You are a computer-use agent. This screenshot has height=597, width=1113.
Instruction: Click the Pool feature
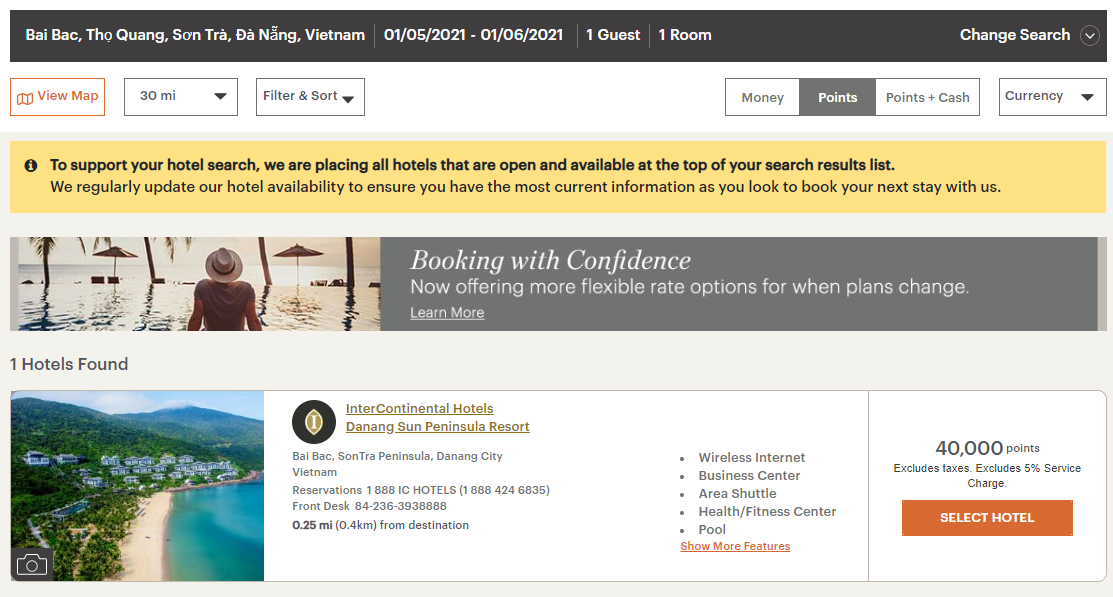click(712, 530)
